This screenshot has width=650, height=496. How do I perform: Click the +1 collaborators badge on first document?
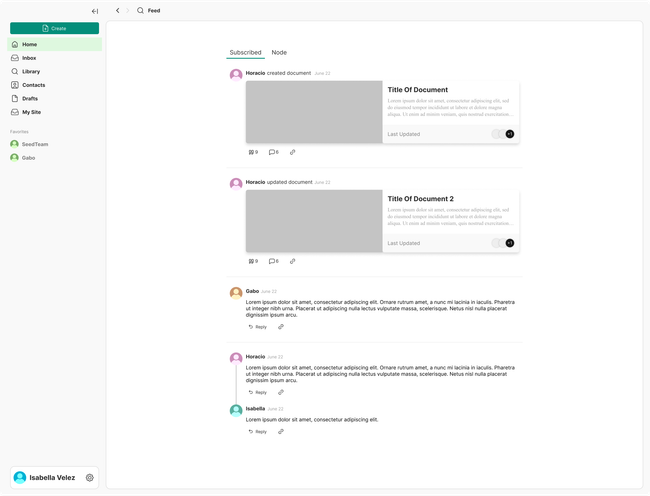coord(509,134)
